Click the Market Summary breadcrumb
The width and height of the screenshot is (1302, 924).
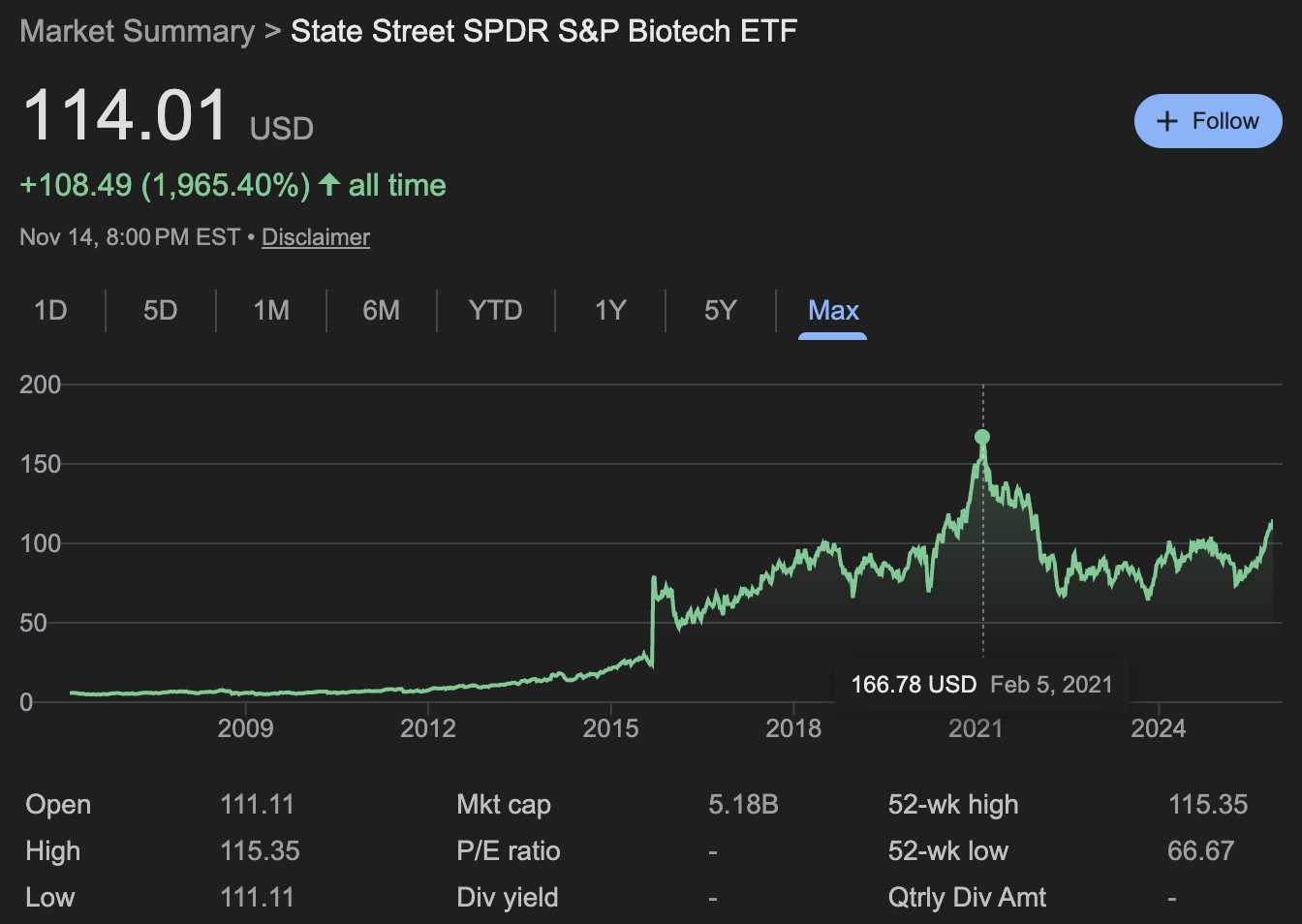[137, 31]
